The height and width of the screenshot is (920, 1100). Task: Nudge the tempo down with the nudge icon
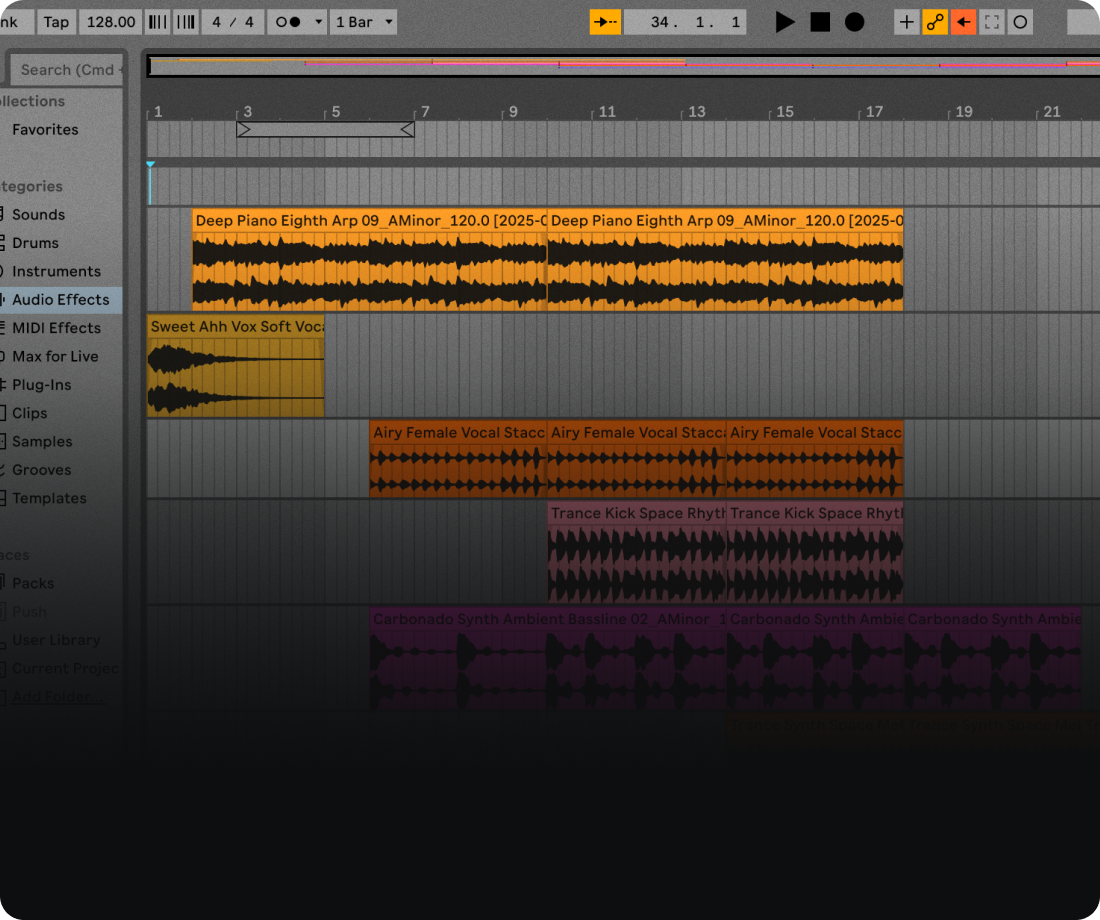(157, 21)
